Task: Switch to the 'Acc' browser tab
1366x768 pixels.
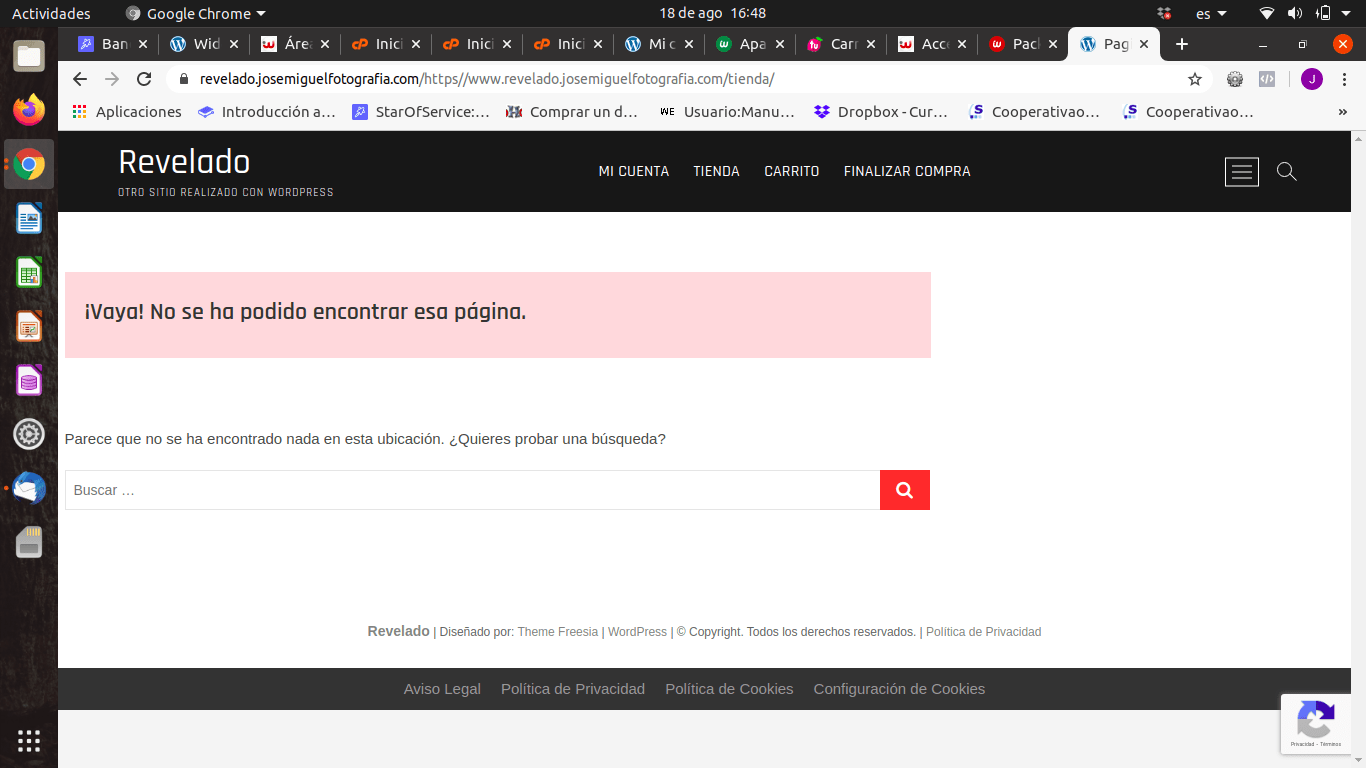Action: point(932,44)
